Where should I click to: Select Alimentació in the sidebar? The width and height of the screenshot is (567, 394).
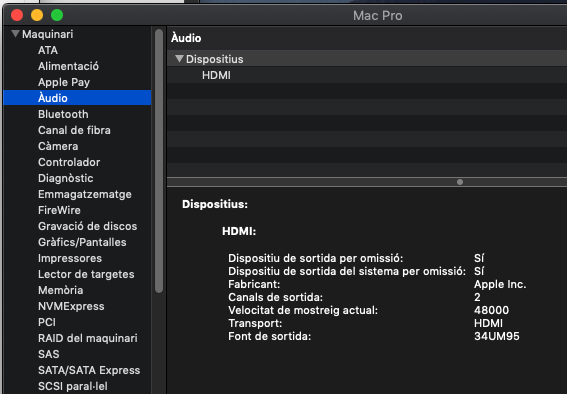(x=68, y=66)
